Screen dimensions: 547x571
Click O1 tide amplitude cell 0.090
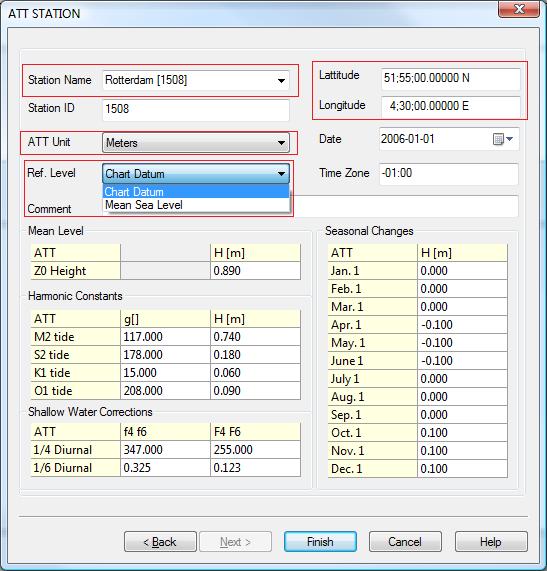(255, 391)
